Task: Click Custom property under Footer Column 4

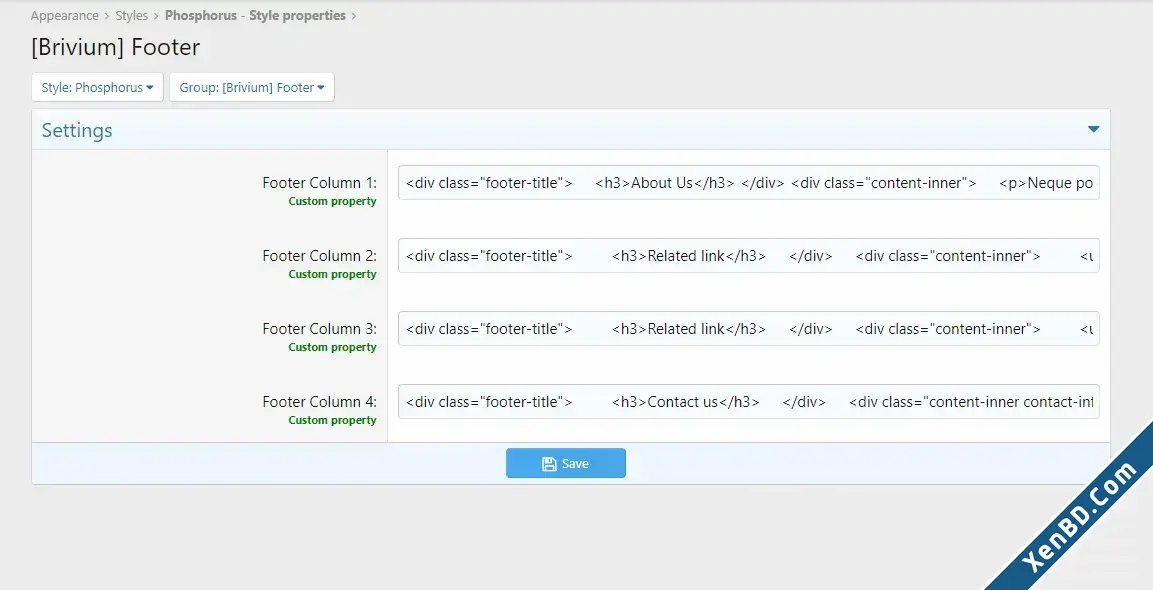Action: point(332,420)
